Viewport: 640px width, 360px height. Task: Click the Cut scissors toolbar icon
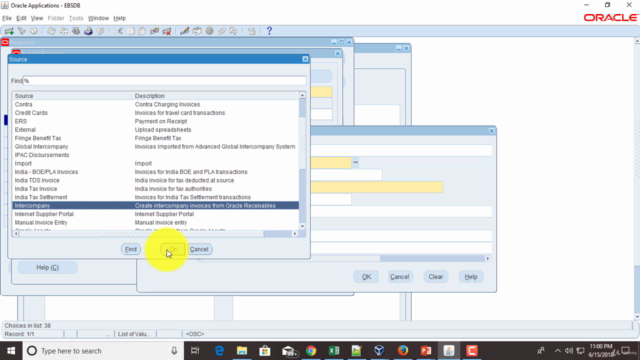click(118, 31)
